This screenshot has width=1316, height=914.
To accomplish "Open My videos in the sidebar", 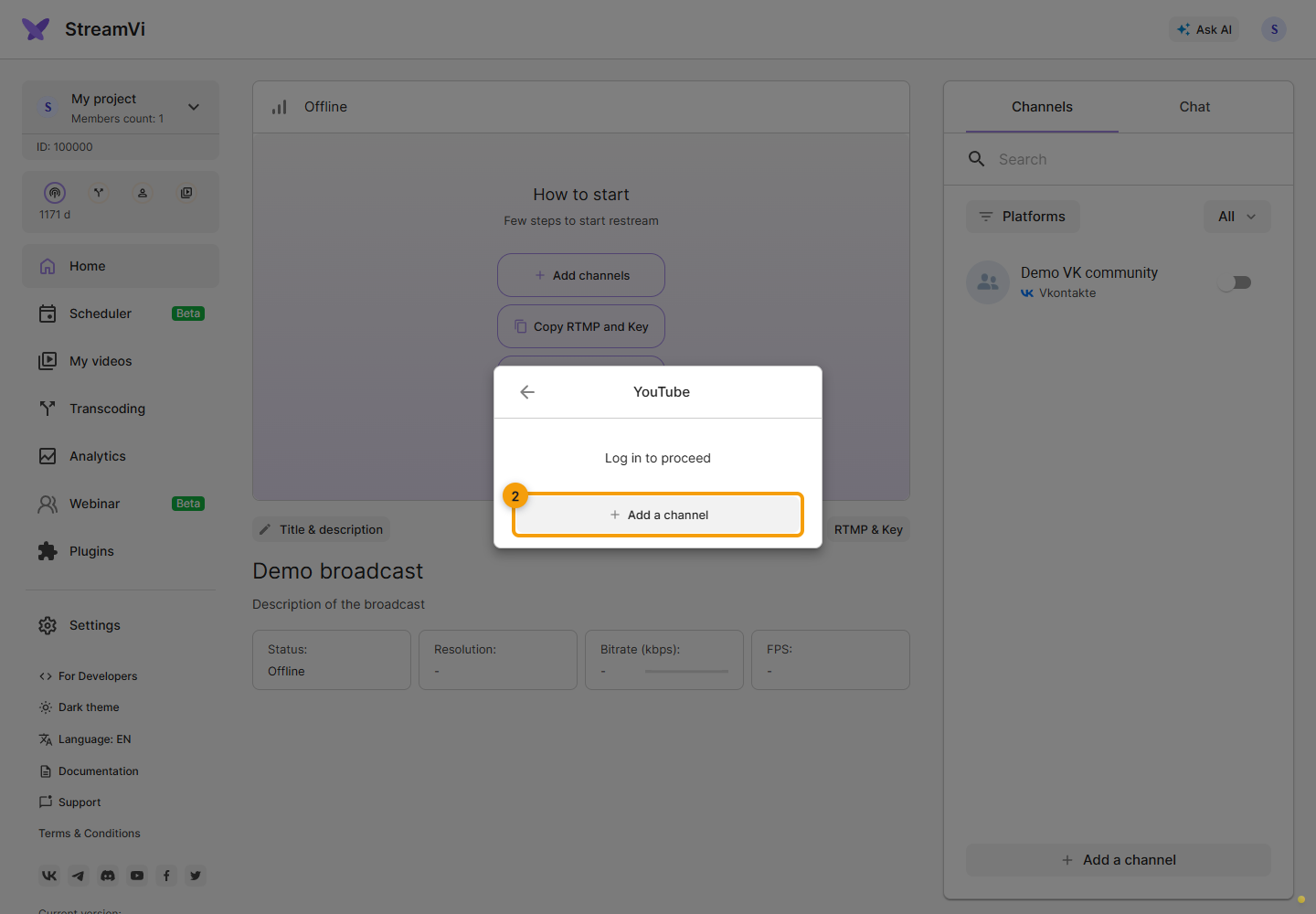I will (121, 361).
